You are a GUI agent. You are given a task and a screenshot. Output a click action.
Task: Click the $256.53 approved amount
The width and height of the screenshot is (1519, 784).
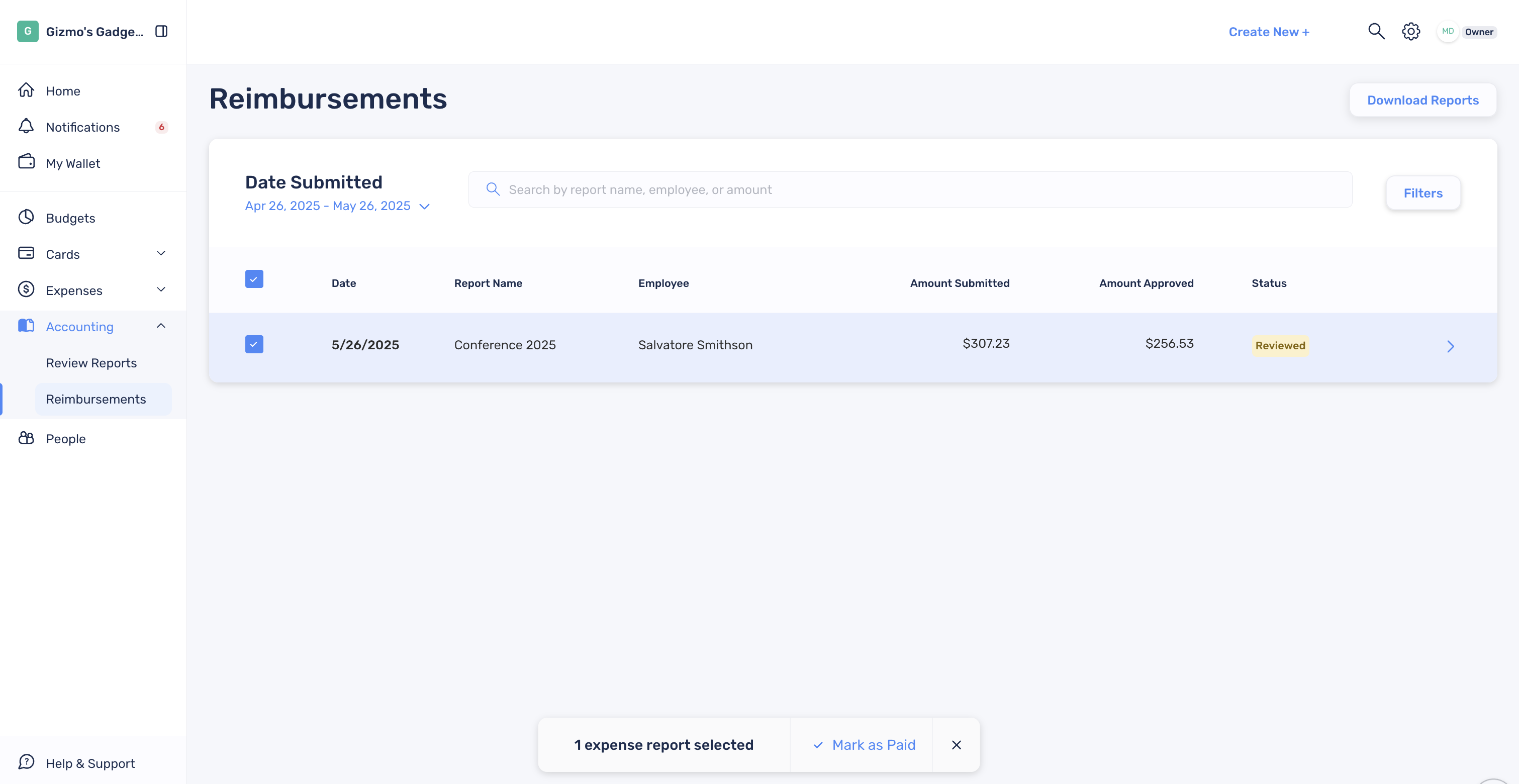click(x=1169, y=343)
